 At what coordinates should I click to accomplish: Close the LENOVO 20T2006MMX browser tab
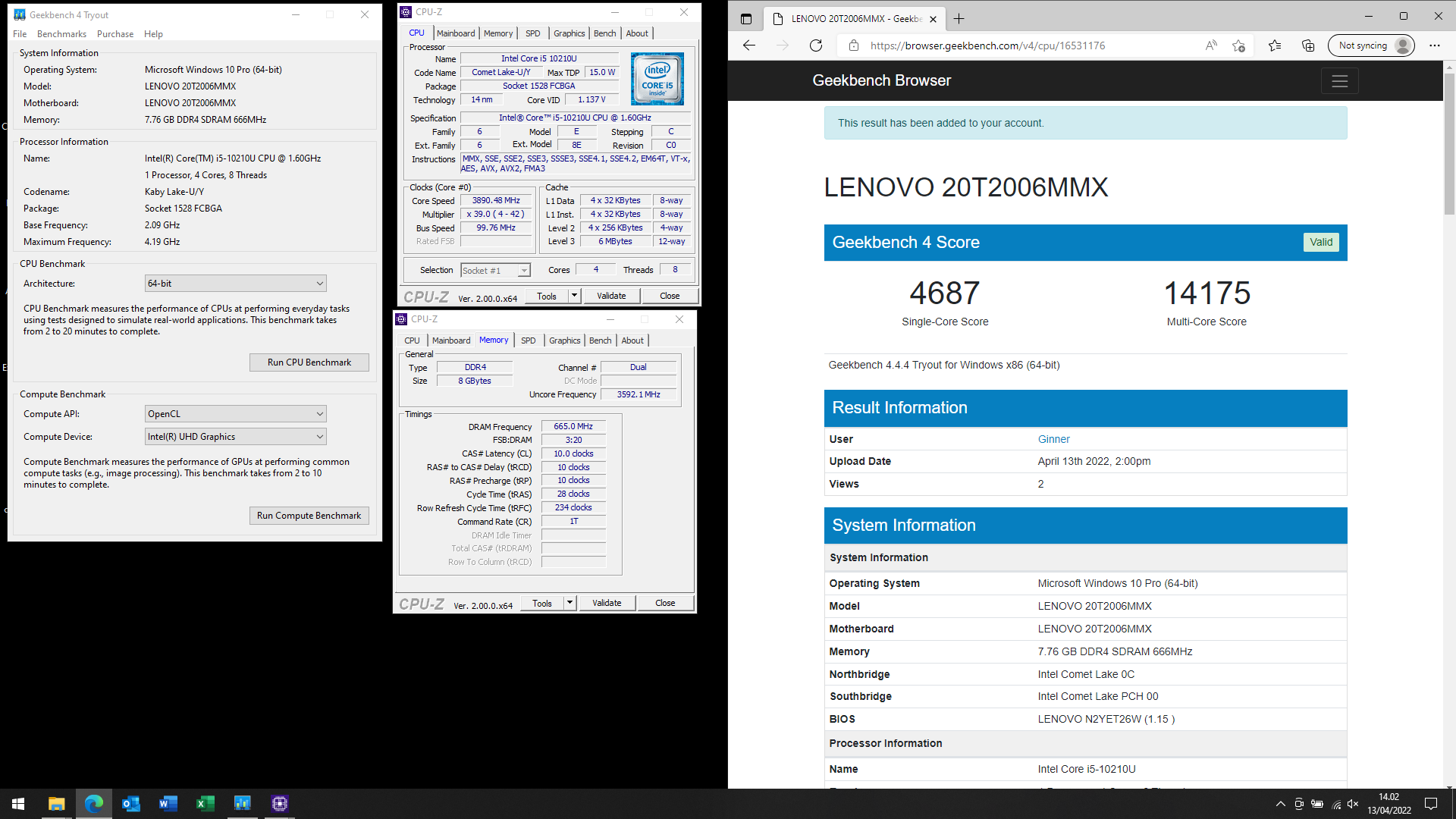[x=933, y=19]
